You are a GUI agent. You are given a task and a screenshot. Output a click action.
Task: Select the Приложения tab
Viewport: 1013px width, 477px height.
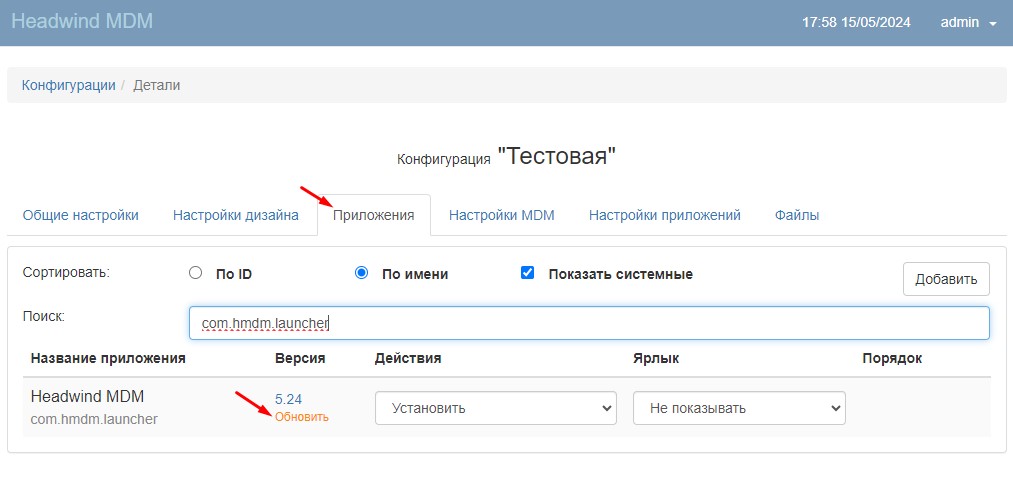[x=373, y=215]
